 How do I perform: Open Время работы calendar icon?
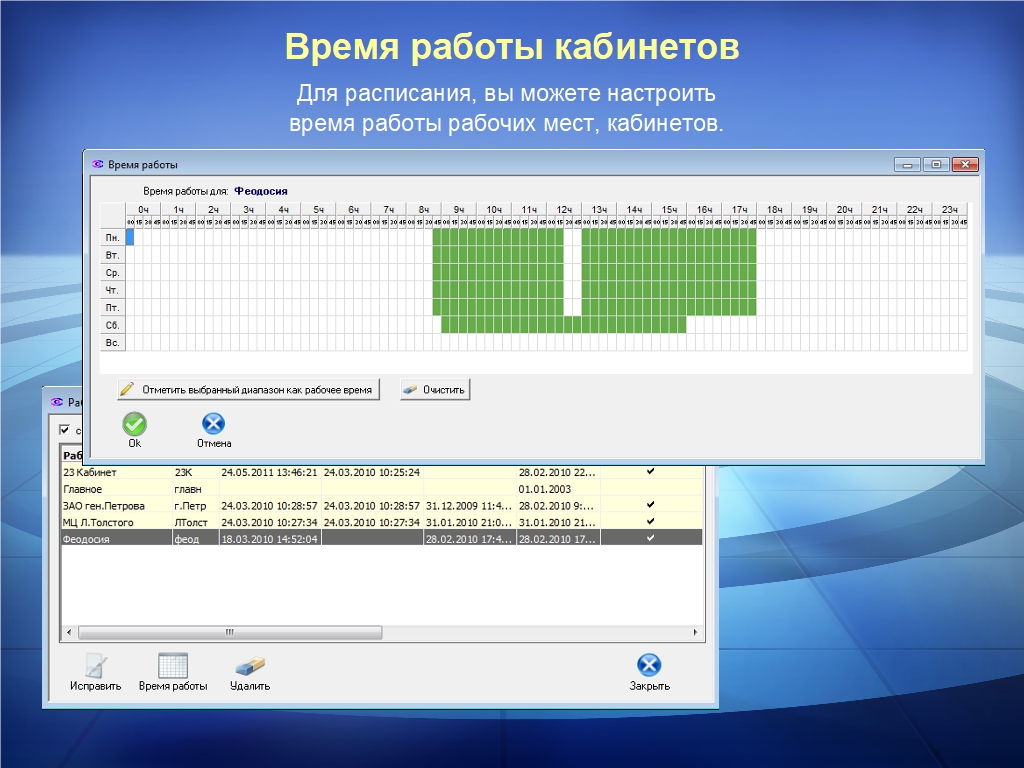(x=173, y=666)
